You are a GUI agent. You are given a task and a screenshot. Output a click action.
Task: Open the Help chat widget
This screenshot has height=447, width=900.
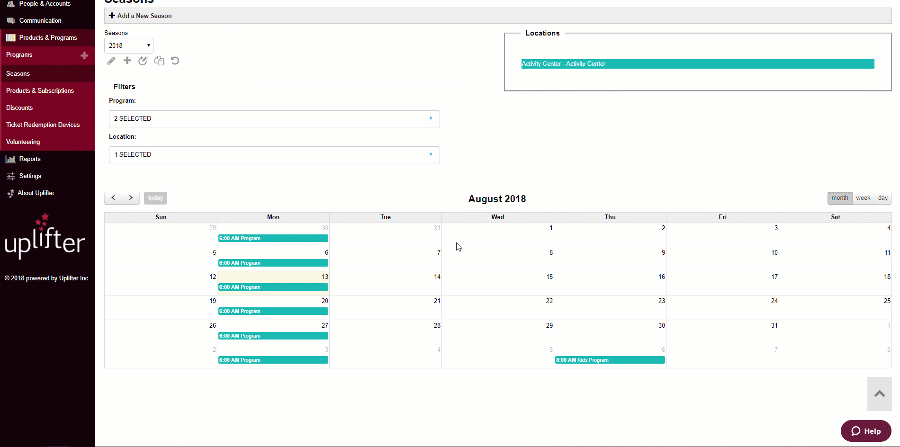[866, 431]
